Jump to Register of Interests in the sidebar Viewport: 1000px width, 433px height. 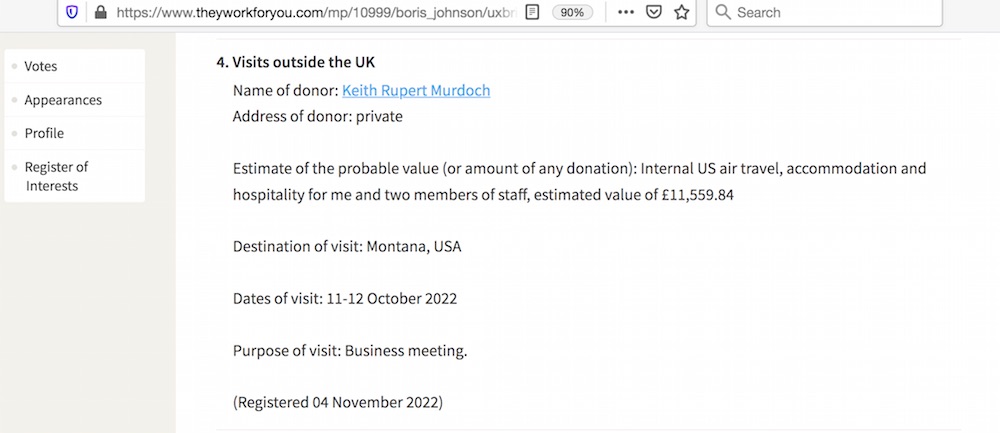click(x=56, y=176)
